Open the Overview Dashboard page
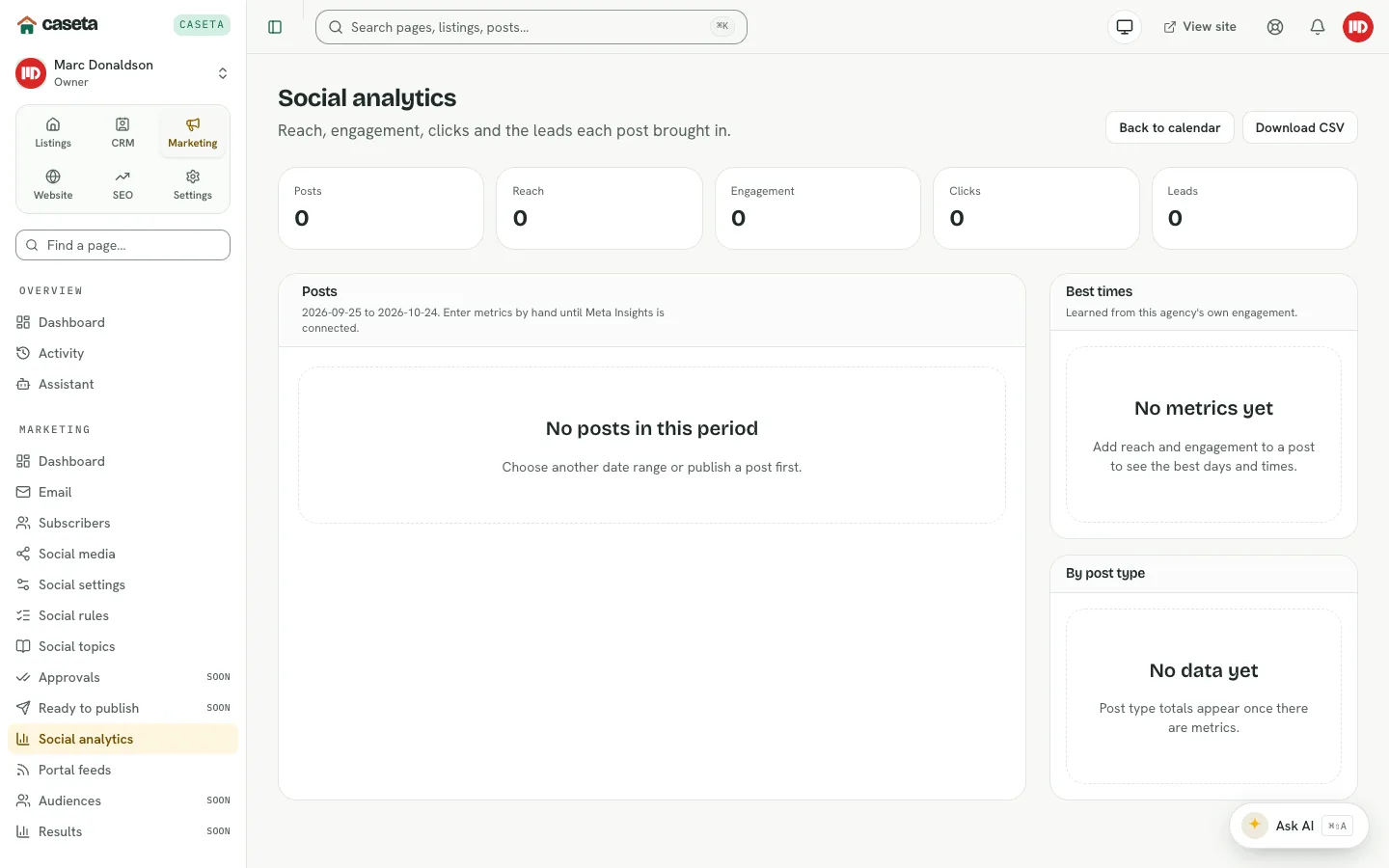The image size is (1389, 868). pos(123,322)
